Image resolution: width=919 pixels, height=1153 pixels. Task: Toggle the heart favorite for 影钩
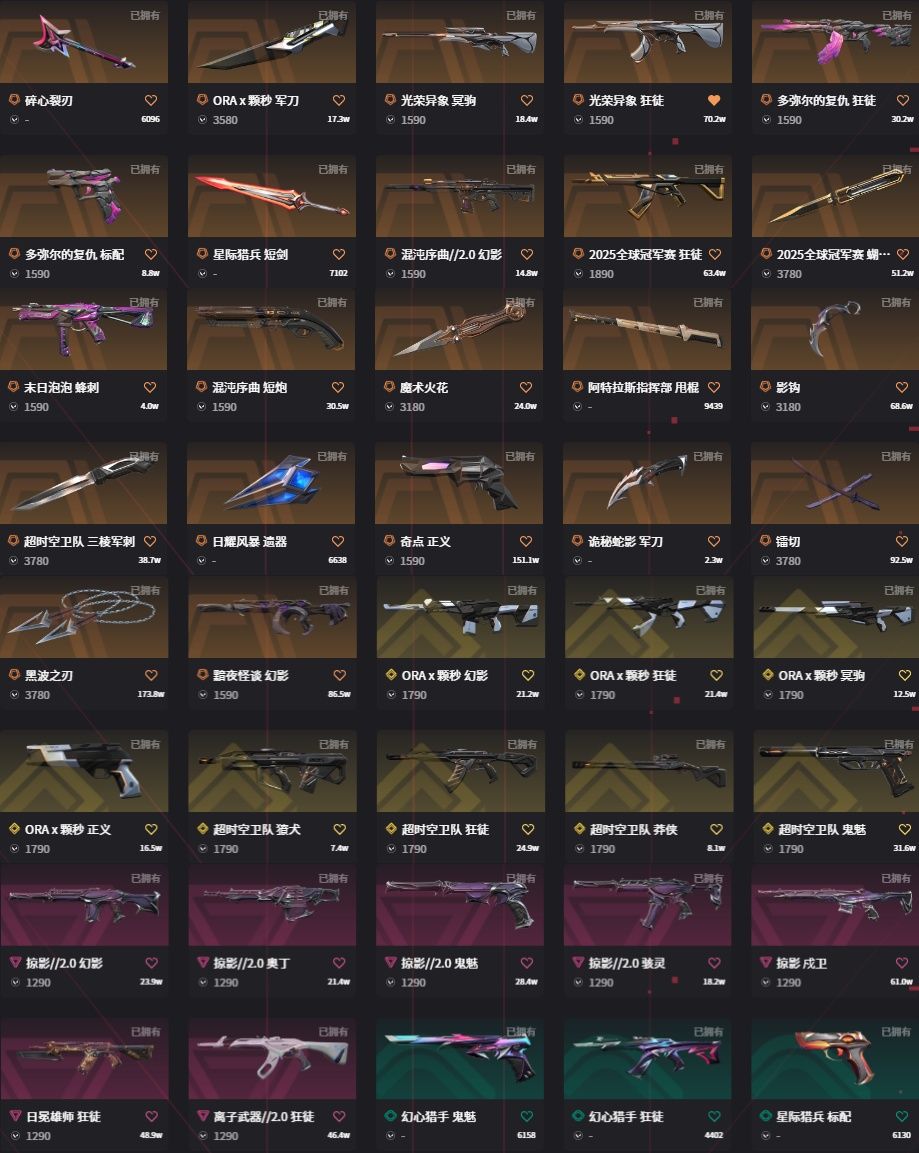coord(902,387)
